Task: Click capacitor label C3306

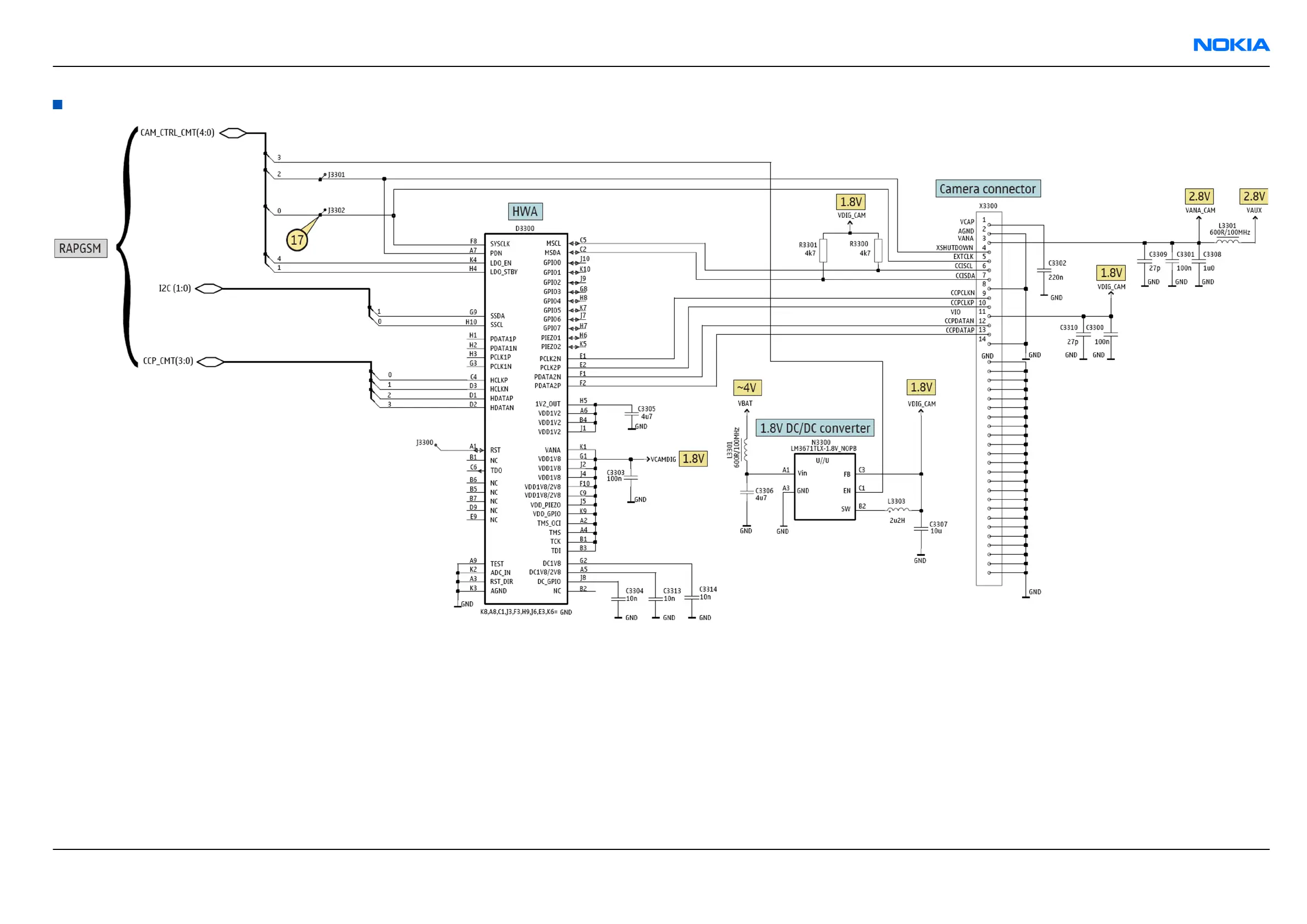Action: click(765, 491)
